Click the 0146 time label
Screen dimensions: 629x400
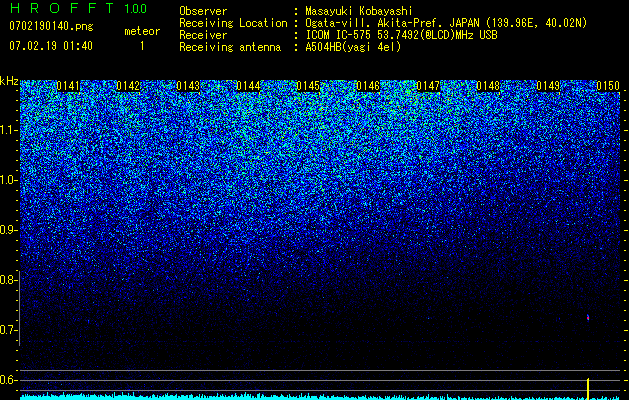pos(368,86)
